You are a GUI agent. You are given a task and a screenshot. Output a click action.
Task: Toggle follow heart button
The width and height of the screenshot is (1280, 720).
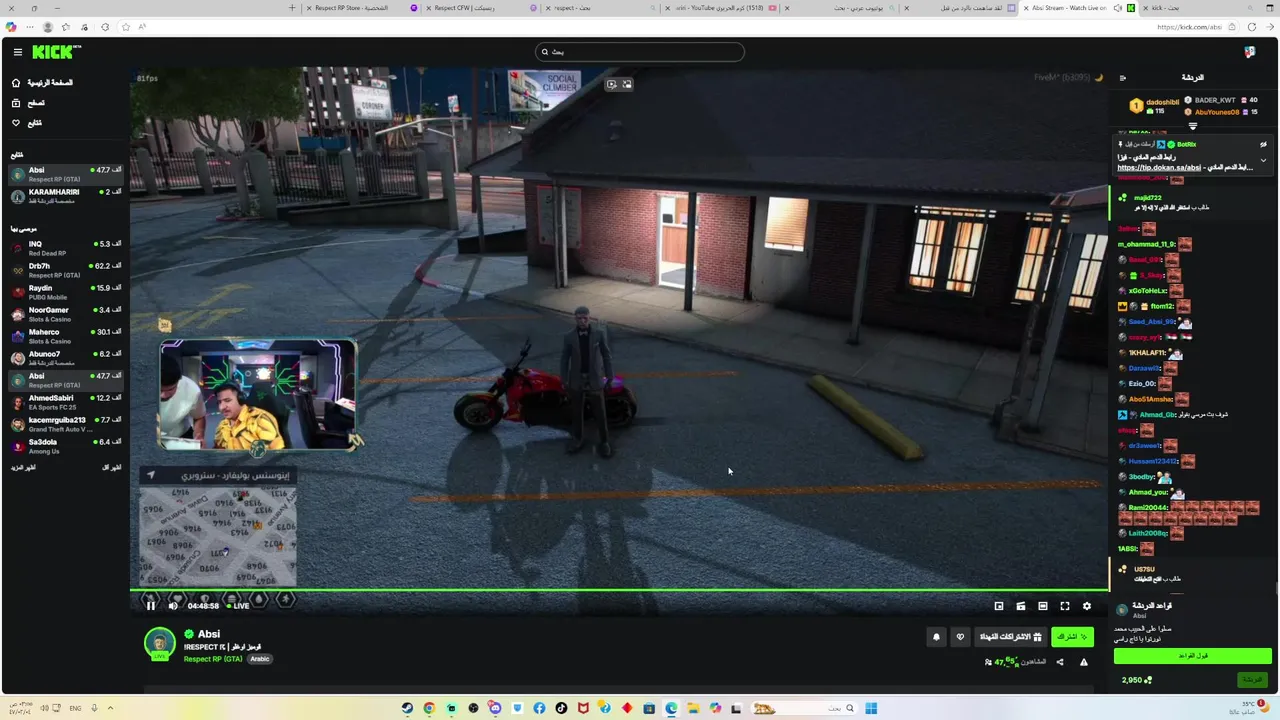[x=960, y=637]
